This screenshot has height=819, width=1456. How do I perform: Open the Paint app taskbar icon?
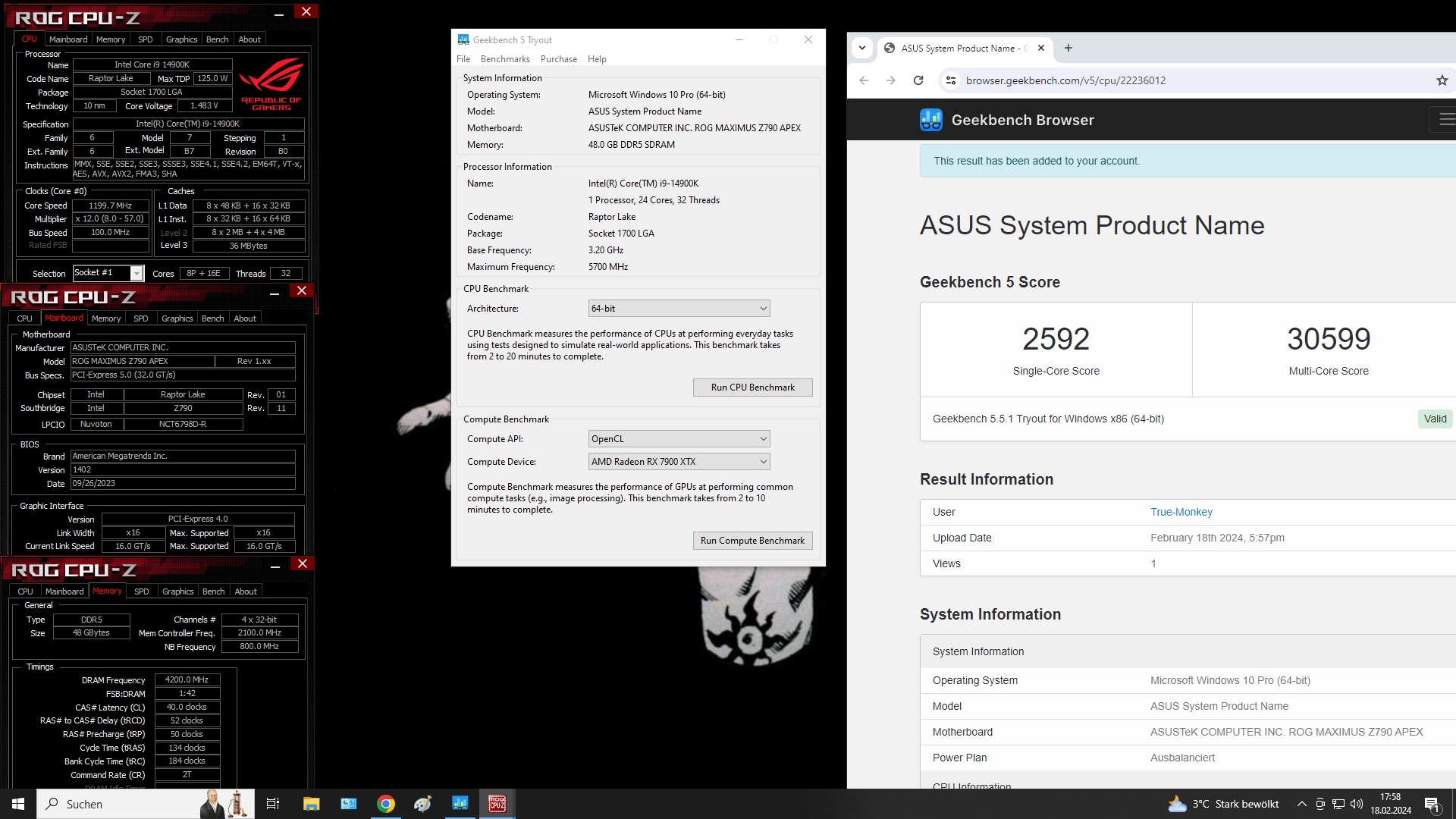(x=423, y=804)
